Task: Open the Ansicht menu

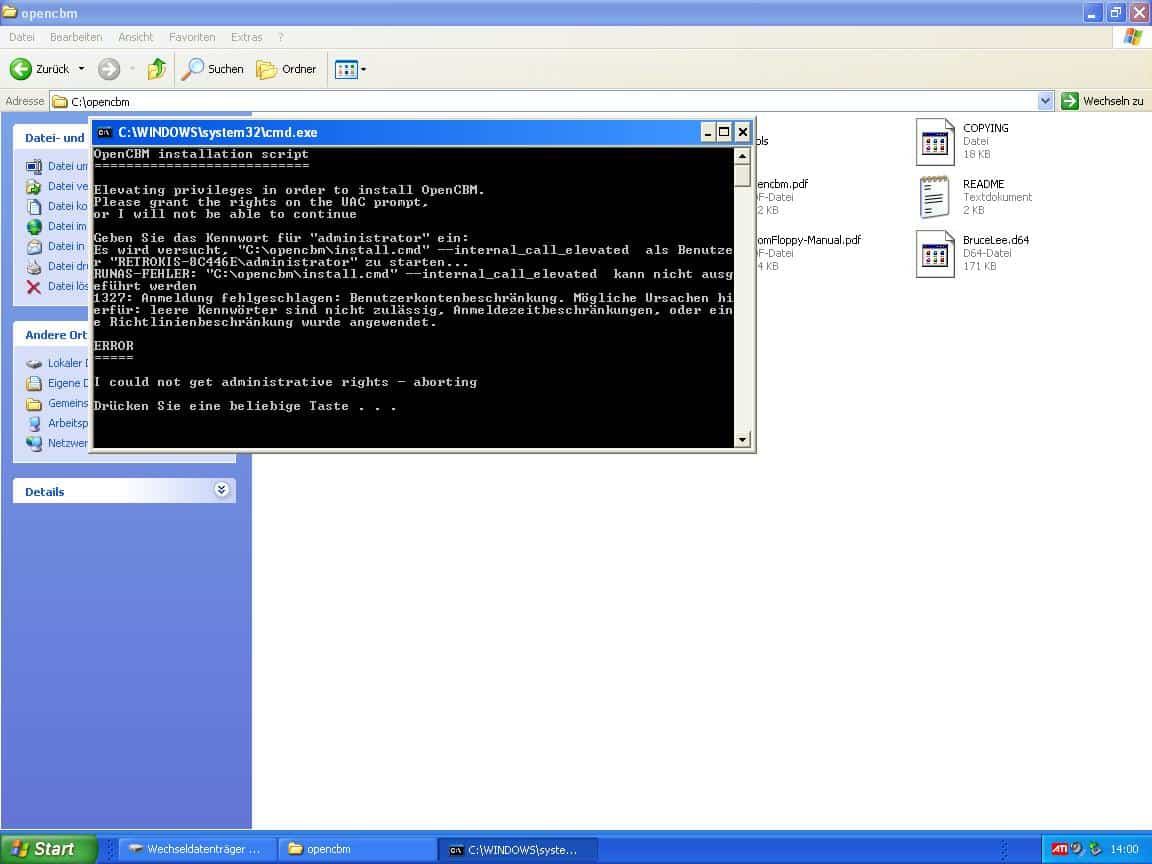Action: tap(135, 37)
